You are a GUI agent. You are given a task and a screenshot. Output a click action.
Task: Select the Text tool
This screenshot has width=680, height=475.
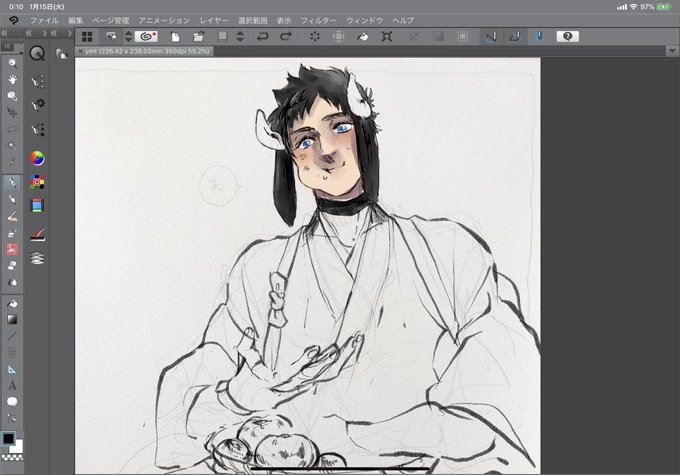12,385
